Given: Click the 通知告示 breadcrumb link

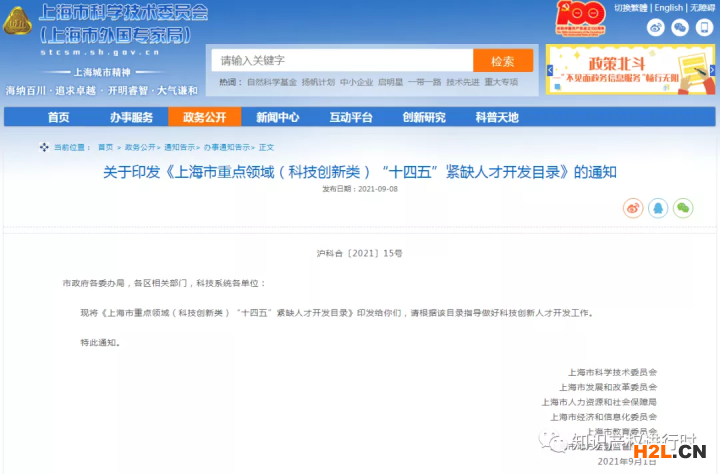Looking at the screenshot, I should point(181,147).
